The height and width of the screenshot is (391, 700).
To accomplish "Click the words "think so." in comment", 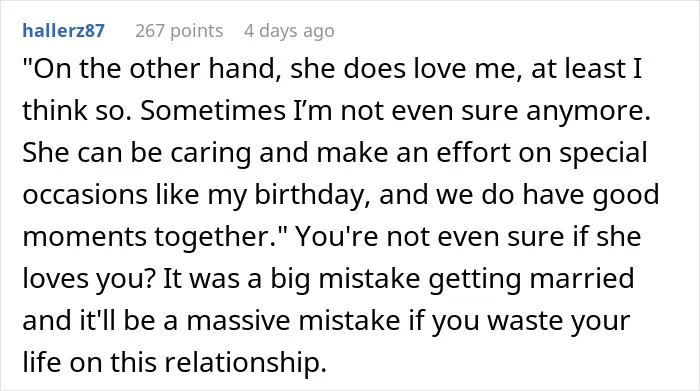I will [77, 111].
